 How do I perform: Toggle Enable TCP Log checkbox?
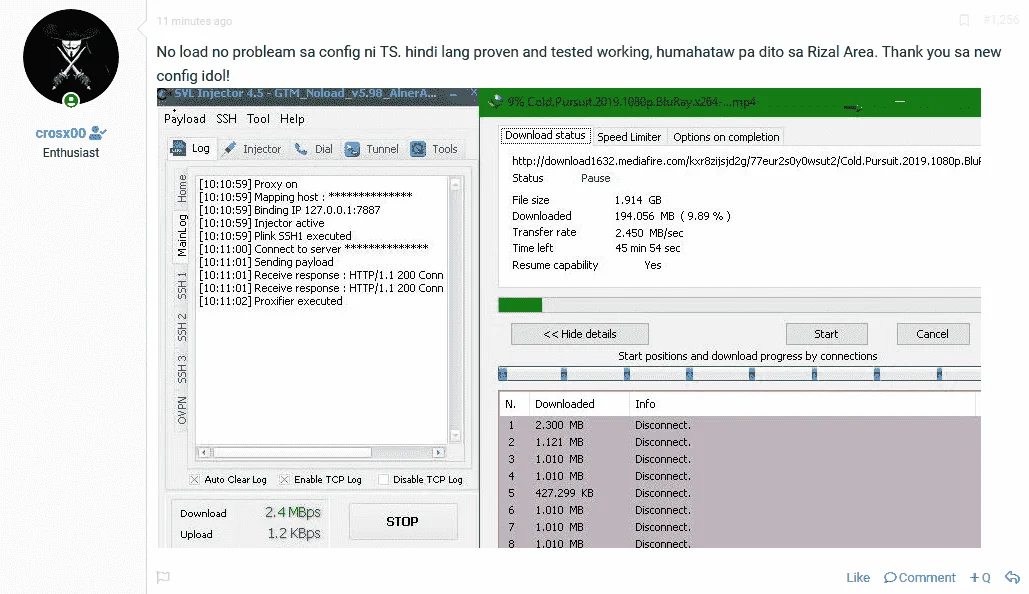[284, 480]
